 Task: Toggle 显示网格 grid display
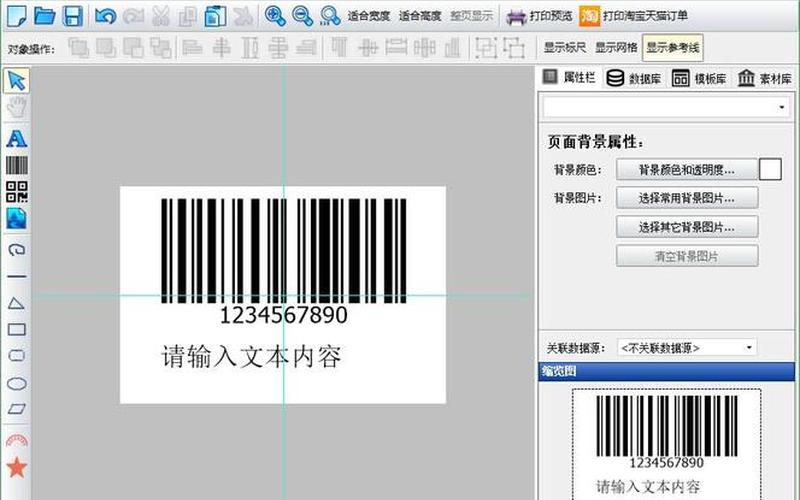coord(616,47)
